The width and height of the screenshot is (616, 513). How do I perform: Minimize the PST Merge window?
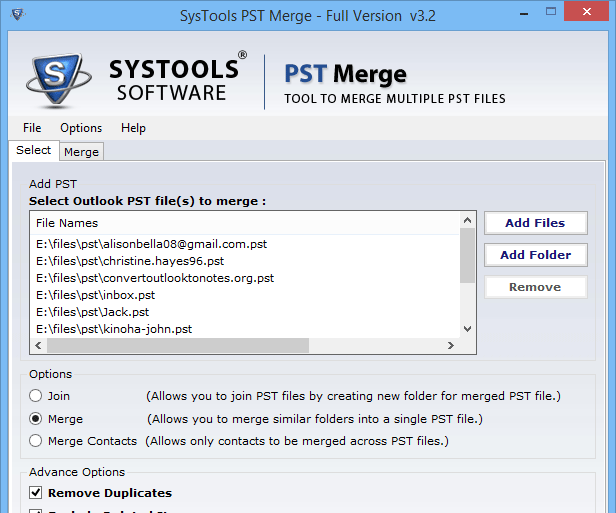click(524, 13)
